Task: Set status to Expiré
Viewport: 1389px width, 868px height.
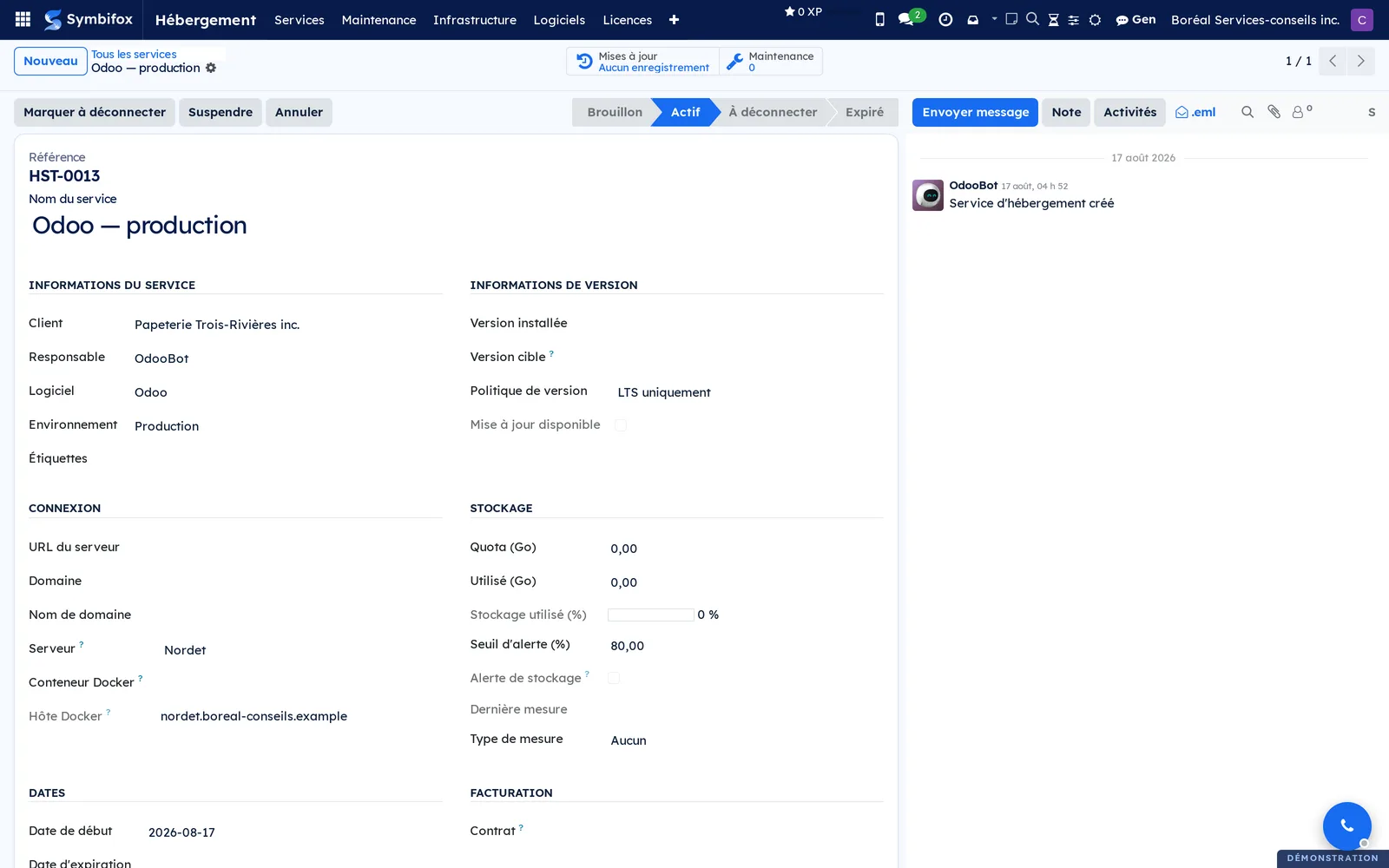Action: click(x=865, y=112)
